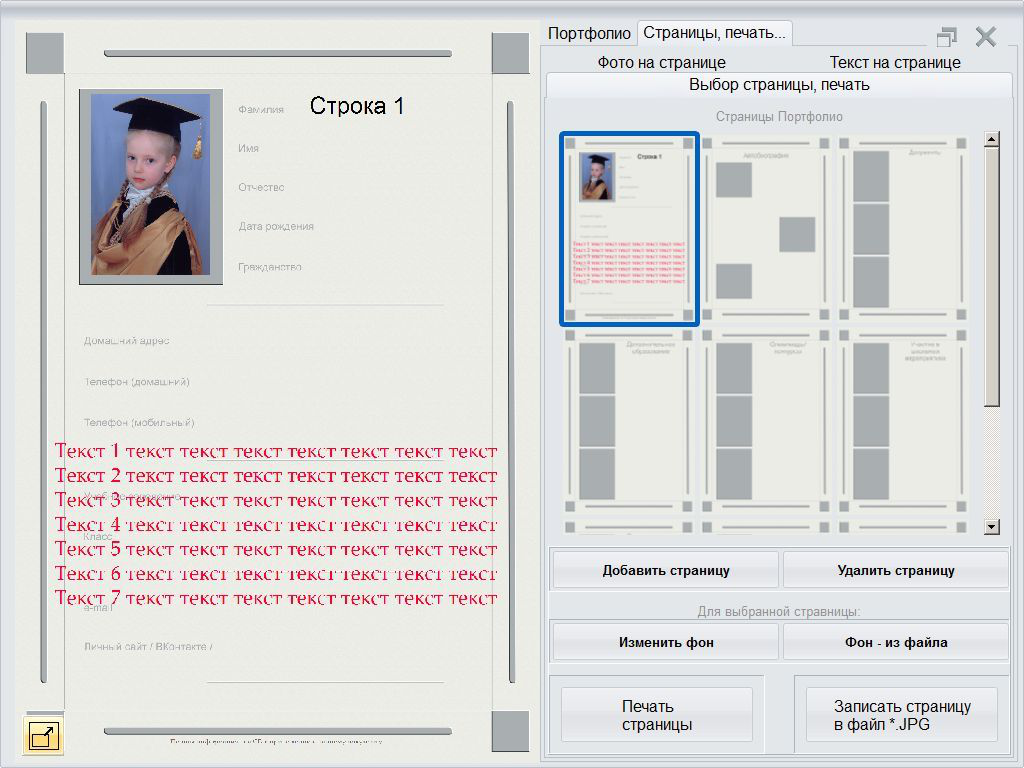Select the child's graduation photo on page
This screenshot has height=768, width=1024.
pos(151,187)
